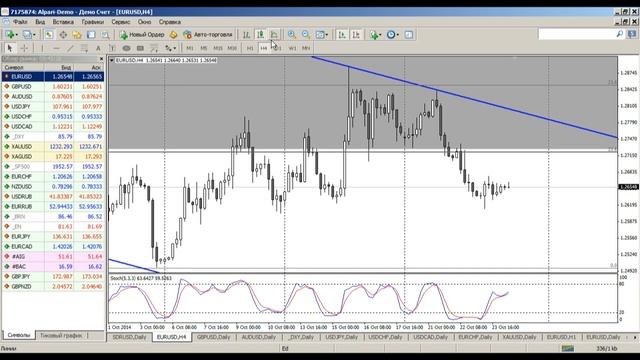Open the Файл menu

point(20,22)
